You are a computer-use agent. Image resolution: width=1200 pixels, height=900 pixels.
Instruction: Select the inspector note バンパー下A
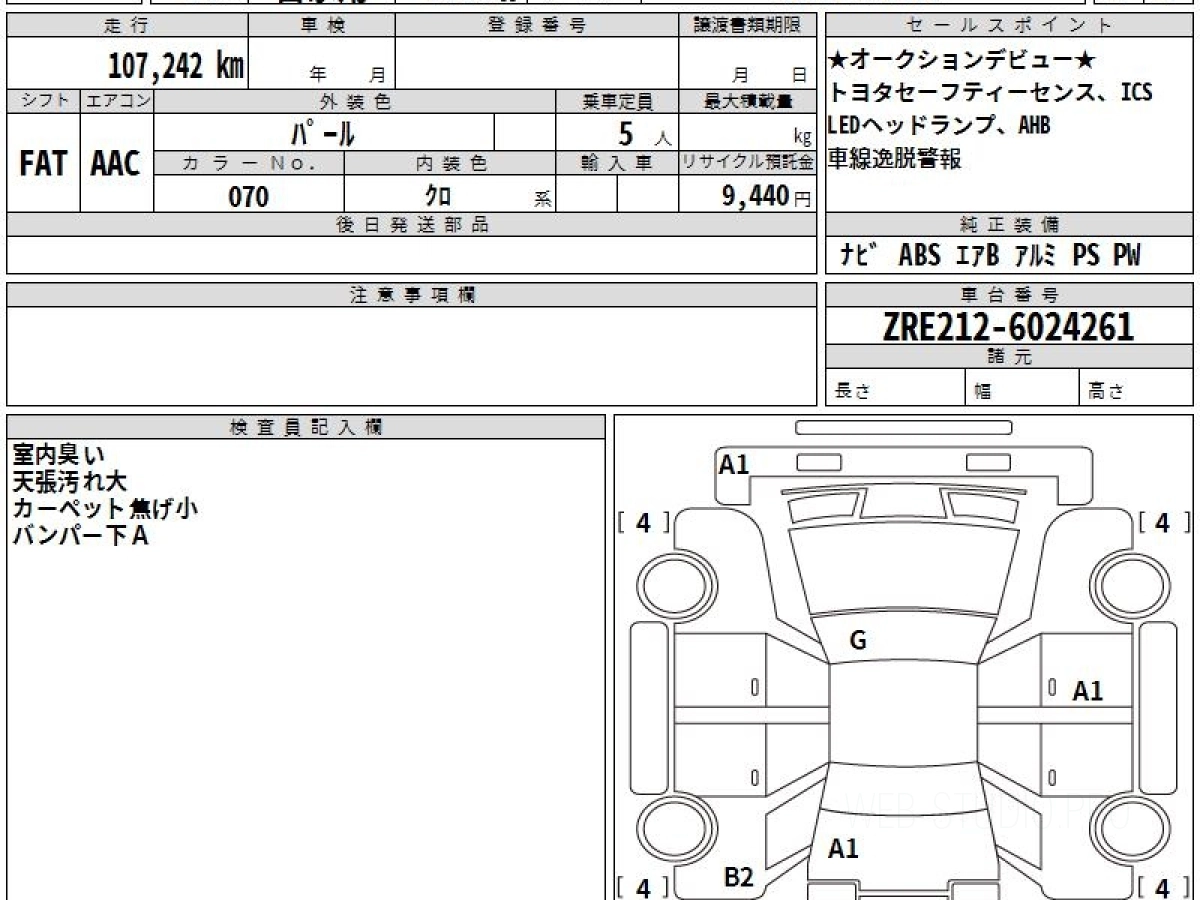coord(80,536)
